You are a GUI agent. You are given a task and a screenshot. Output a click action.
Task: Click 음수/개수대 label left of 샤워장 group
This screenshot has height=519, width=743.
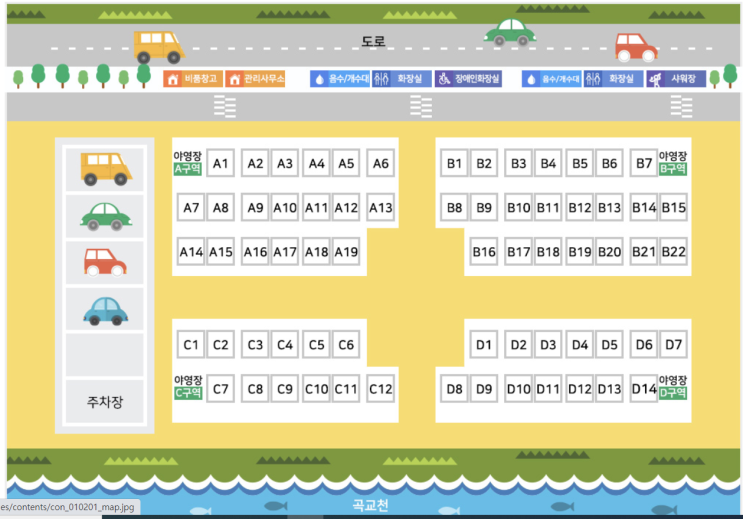point(552,79)
